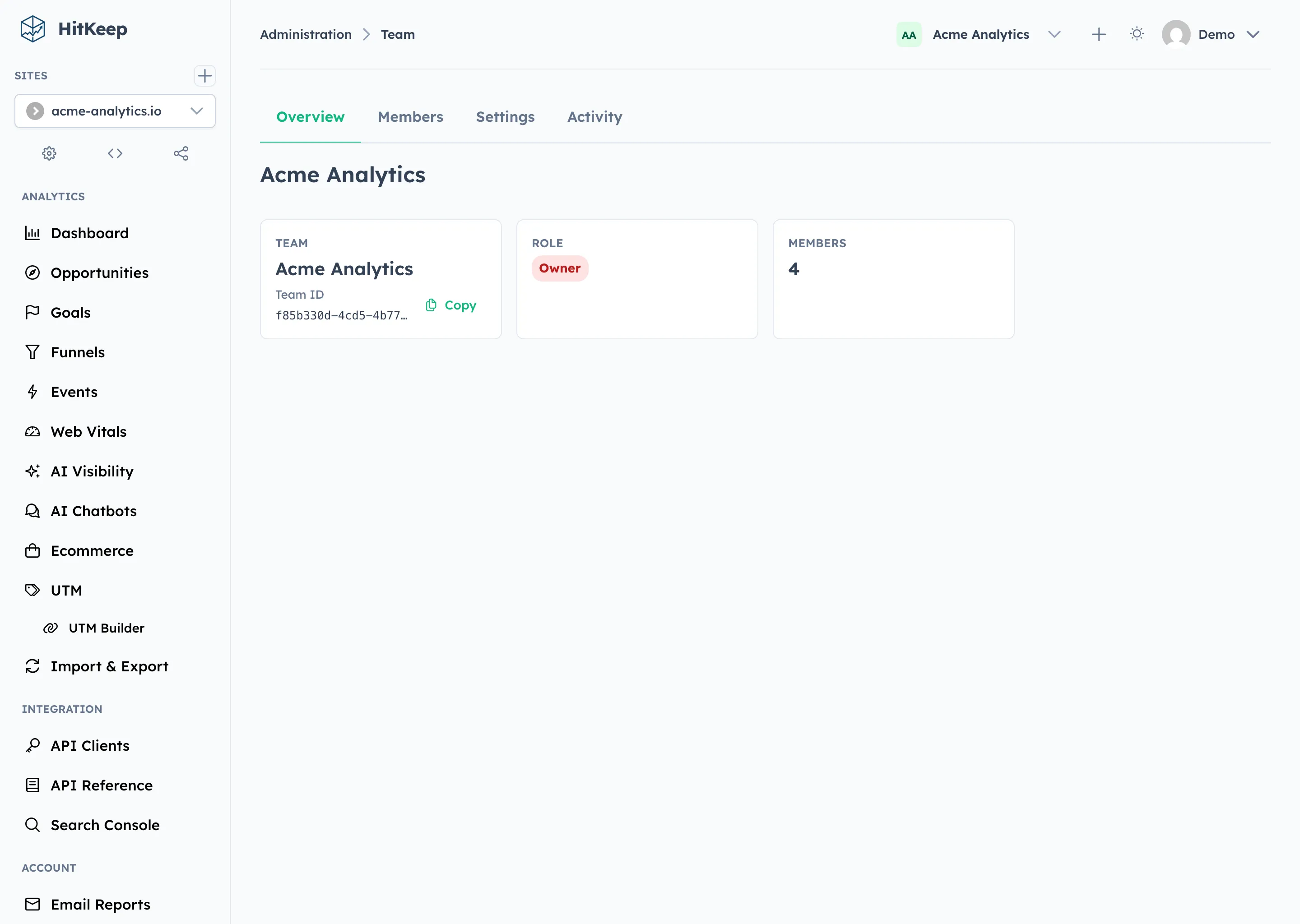This screenshot has width=1300, height=924.
Task: Click the UTM tag icon
Action: (x=32, y=591)
